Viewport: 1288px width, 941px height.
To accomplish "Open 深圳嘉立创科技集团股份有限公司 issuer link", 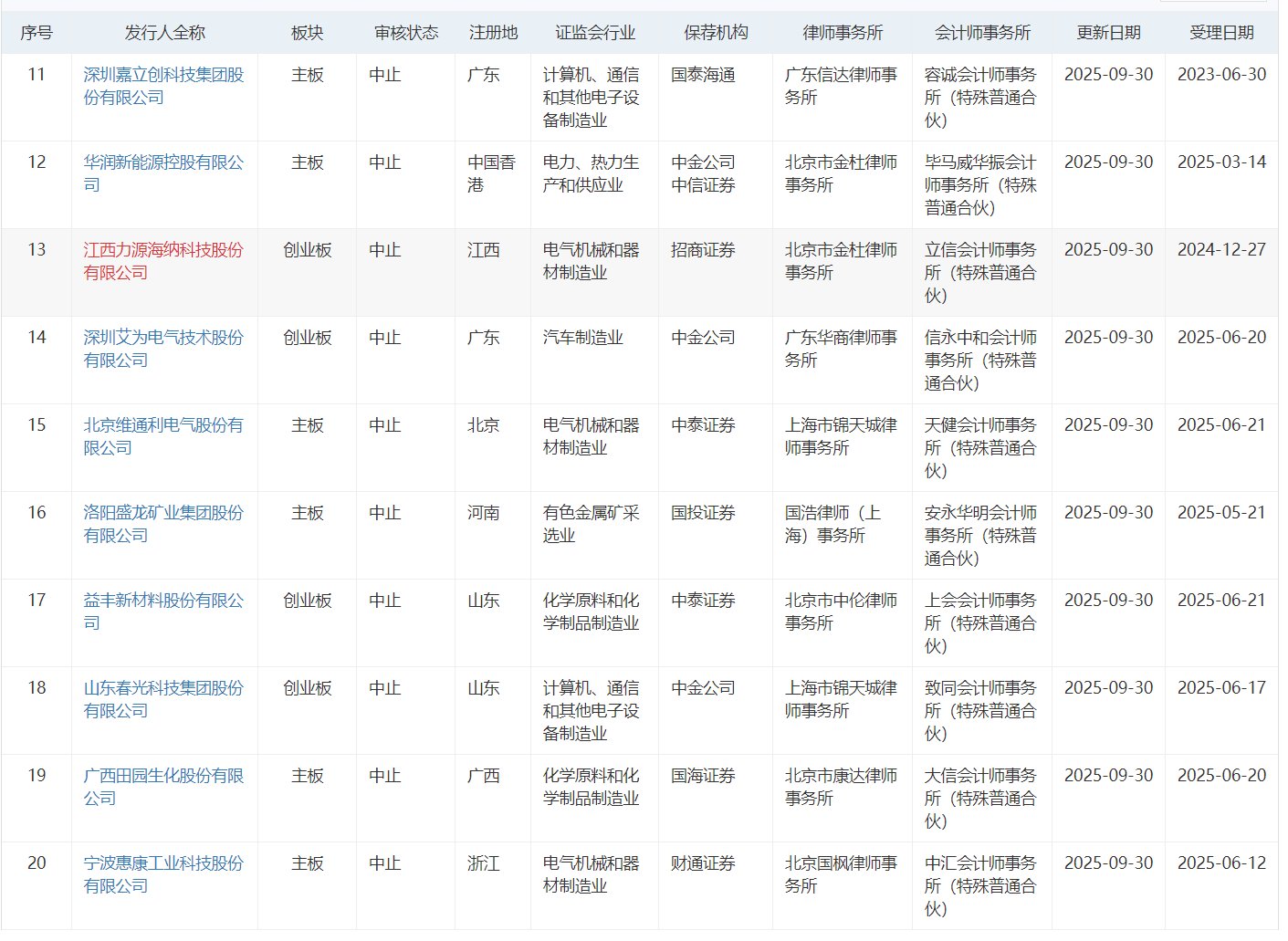I will (164, 86).
